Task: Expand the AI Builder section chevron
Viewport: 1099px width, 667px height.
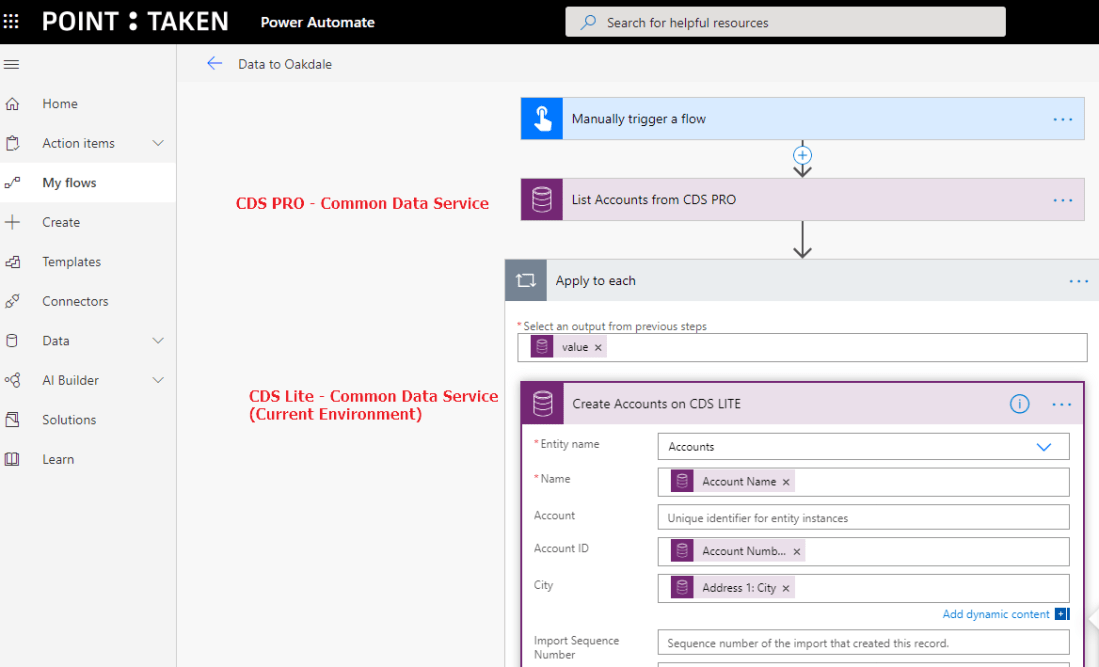Action: (157, 380)
